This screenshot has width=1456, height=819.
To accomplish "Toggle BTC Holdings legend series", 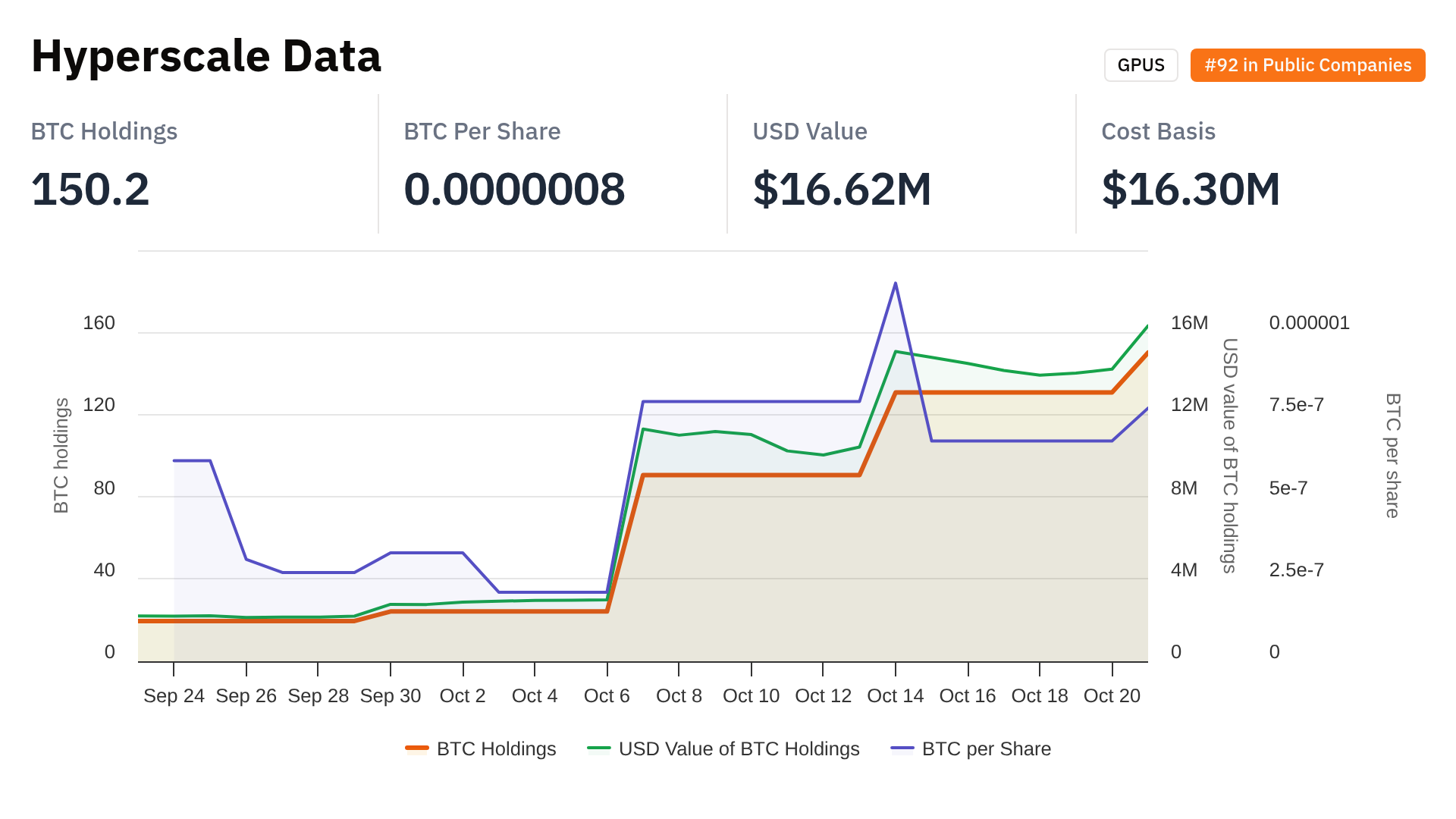I will tap(496, 748).
